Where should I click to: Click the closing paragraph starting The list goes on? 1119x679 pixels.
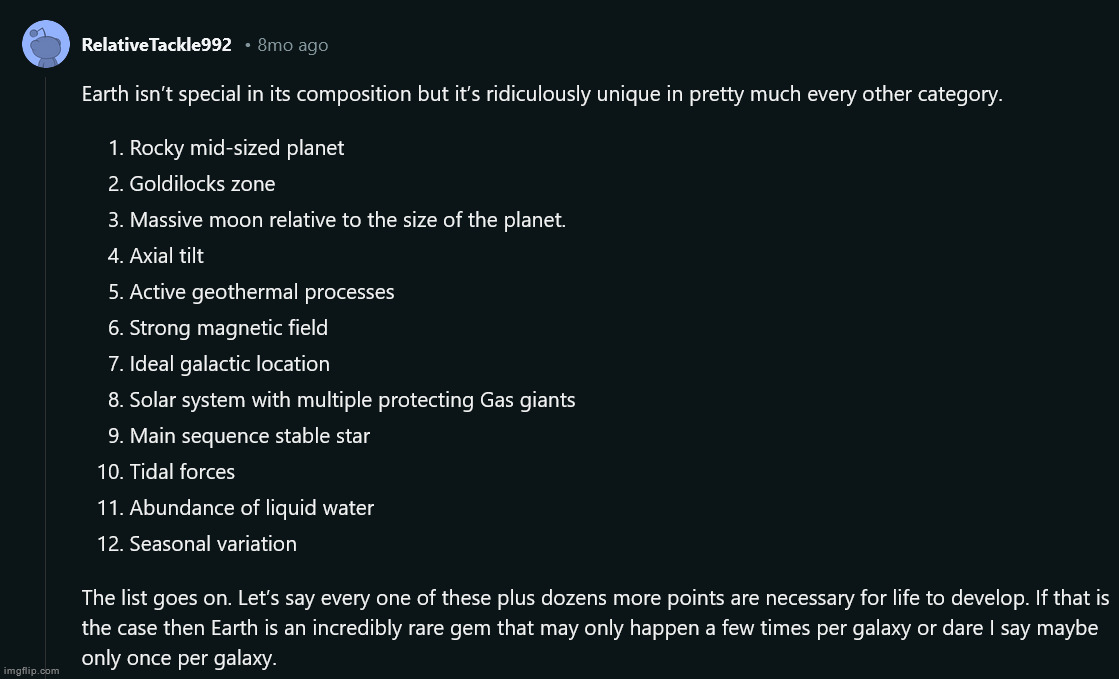tap(595, 628)
